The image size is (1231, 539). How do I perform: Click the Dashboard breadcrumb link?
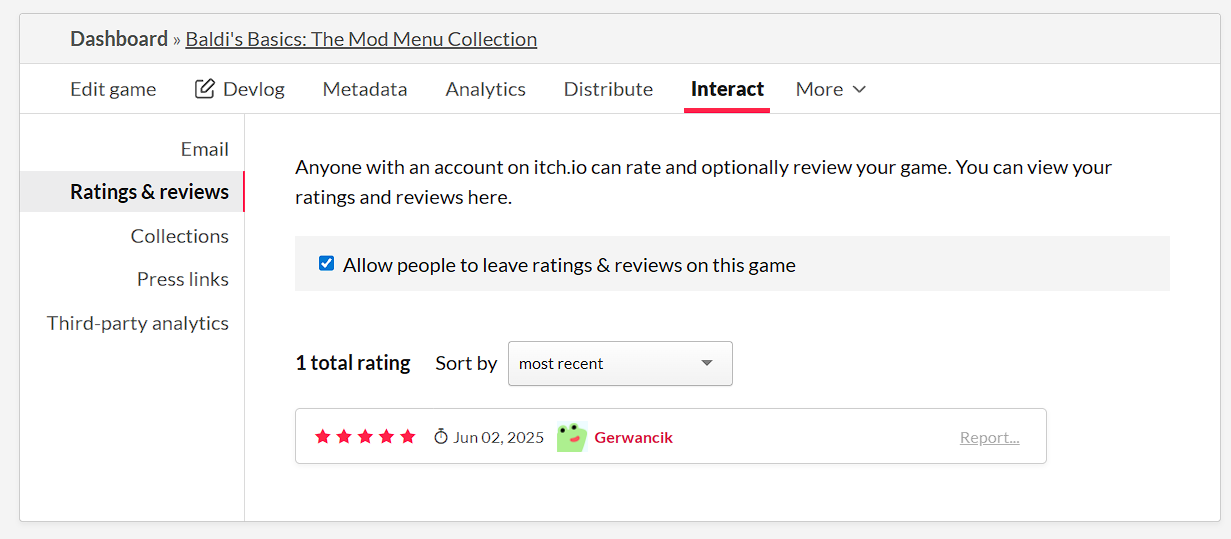point(119,39)
